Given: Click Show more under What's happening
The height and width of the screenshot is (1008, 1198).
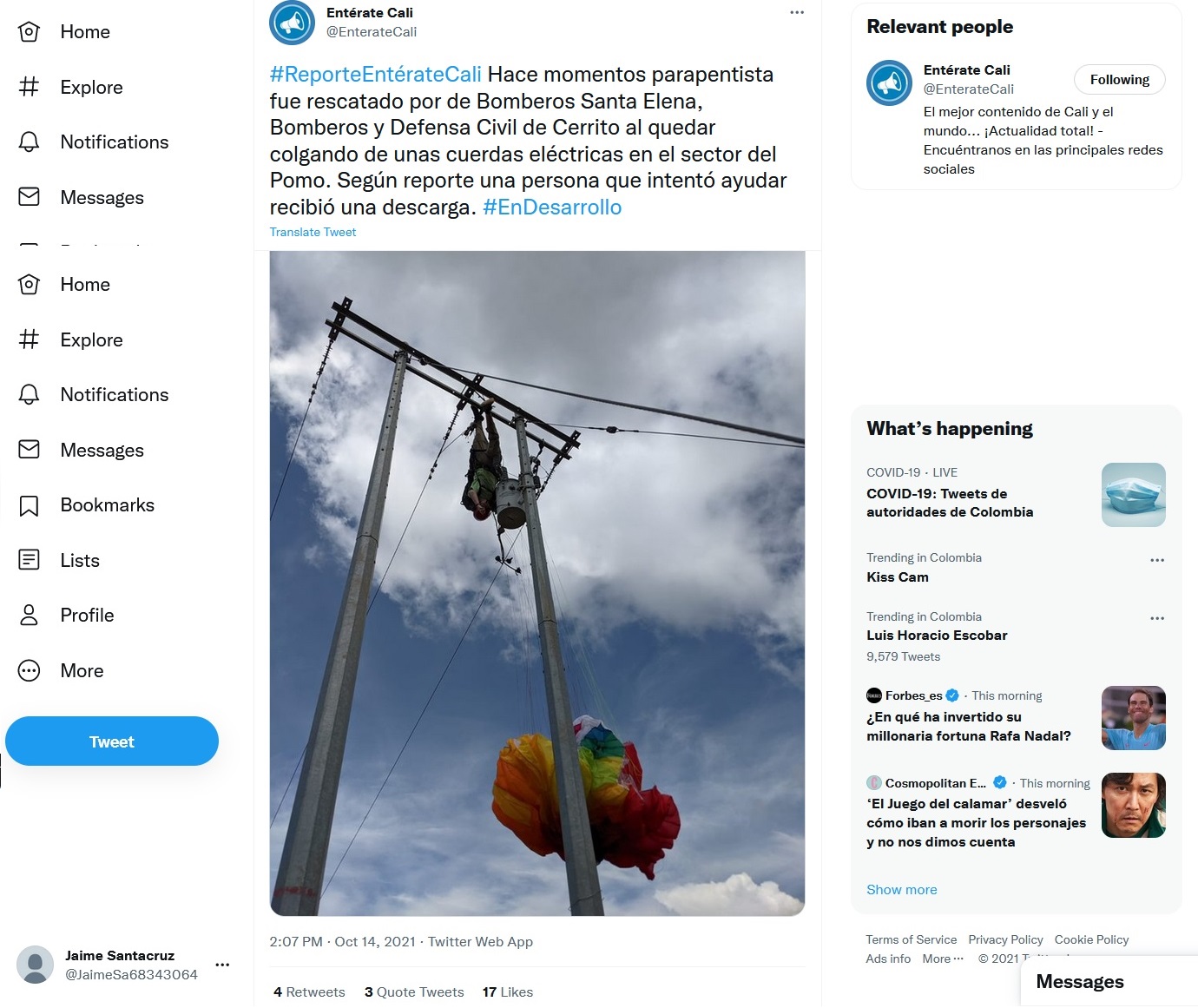Looking at the screenshot, I should 902,889.
